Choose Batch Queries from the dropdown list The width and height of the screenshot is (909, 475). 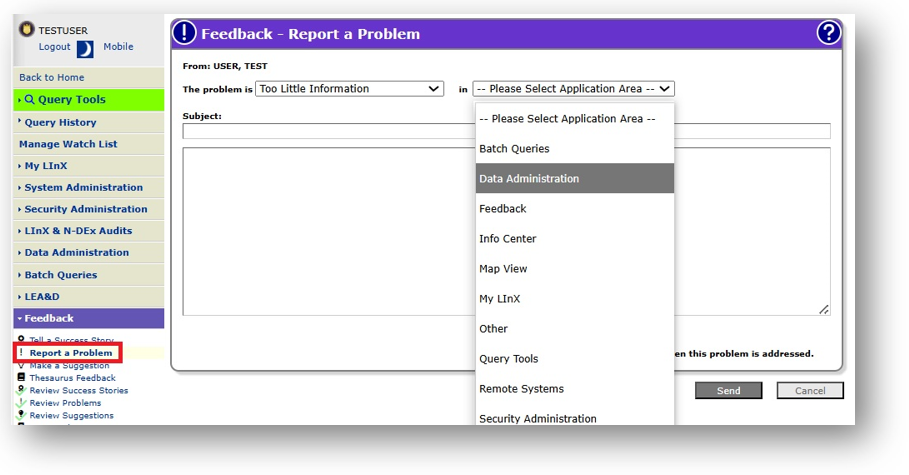coord(575,148)
